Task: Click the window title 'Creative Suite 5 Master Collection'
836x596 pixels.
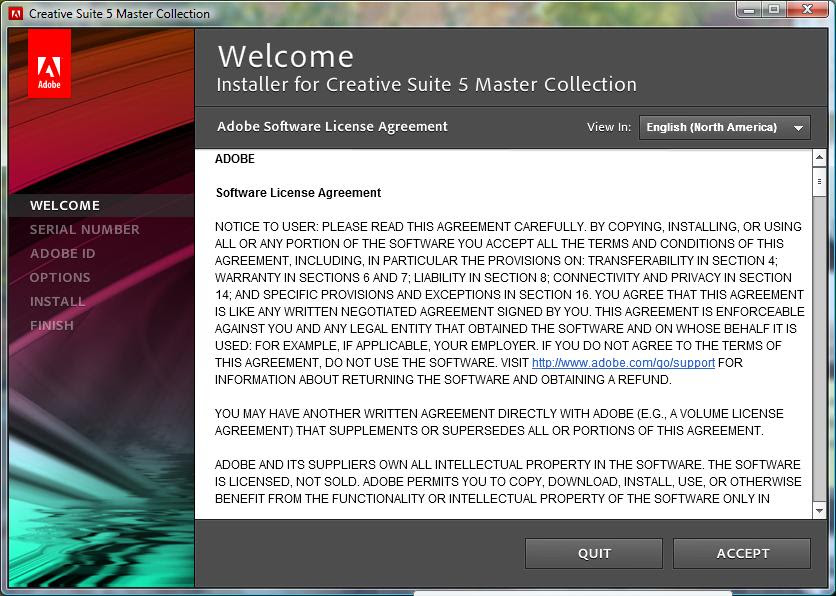Action: point(119,14)
